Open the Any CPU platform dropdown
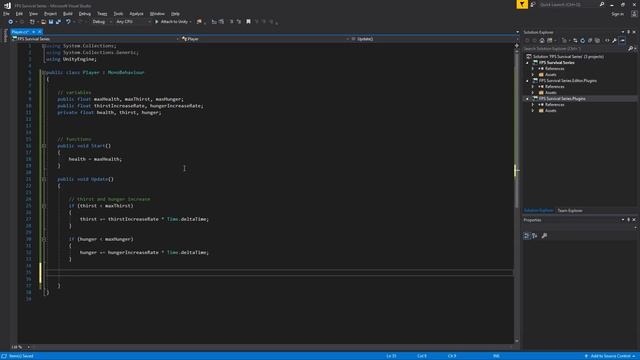640x360 pixels. click(x=133, y=22)
